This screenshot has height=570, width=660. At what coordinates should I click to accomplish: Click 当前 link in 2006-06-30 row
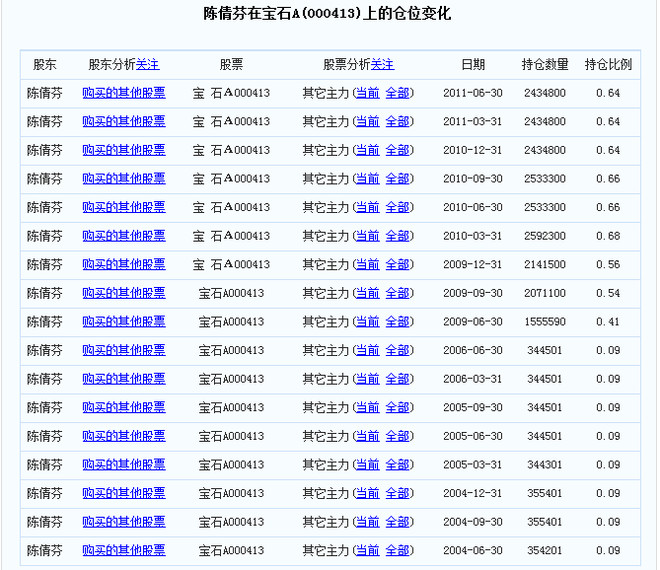(368, 350)
